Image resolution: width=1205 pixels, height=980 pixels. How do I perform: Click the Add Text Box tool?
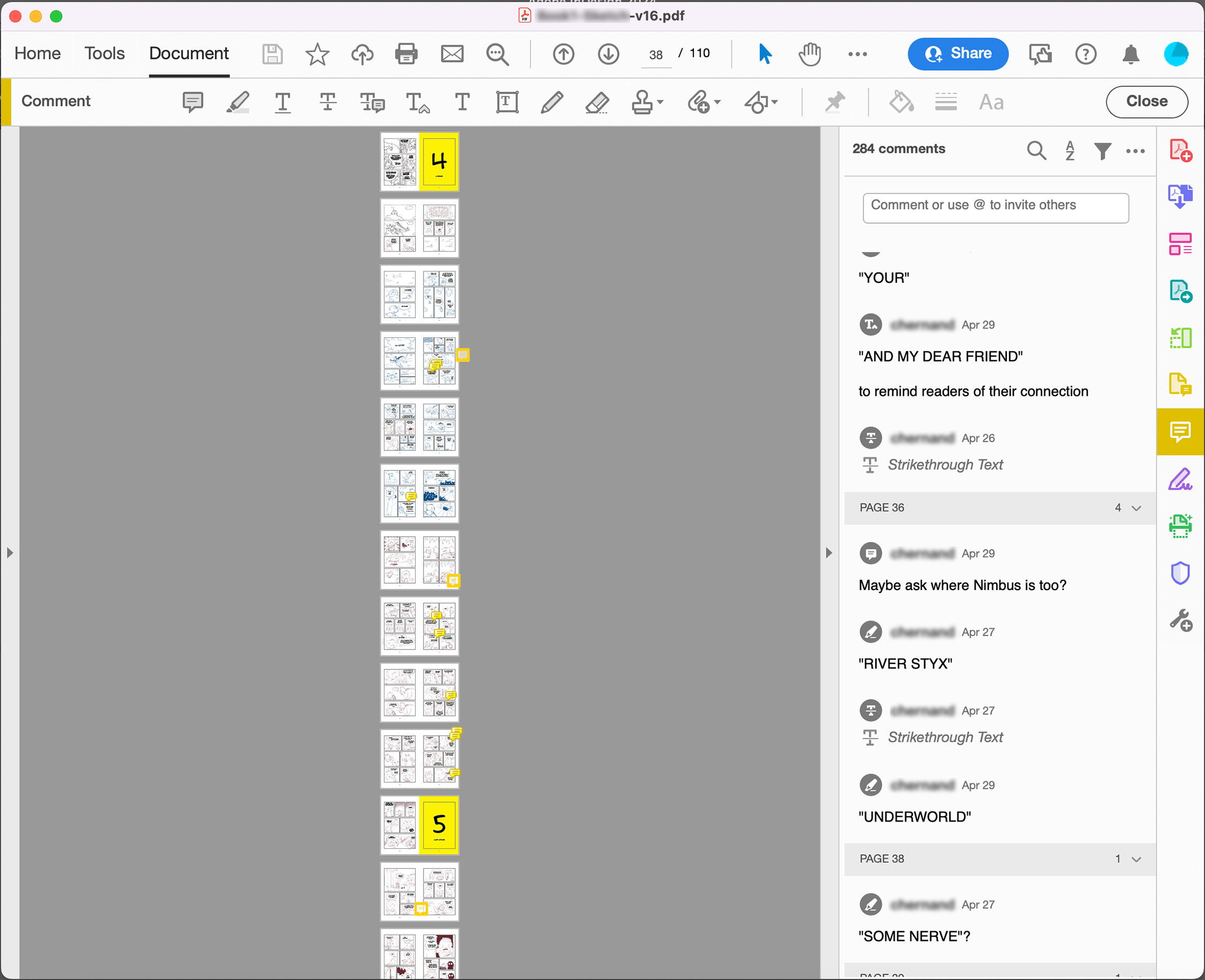(507, 102)
